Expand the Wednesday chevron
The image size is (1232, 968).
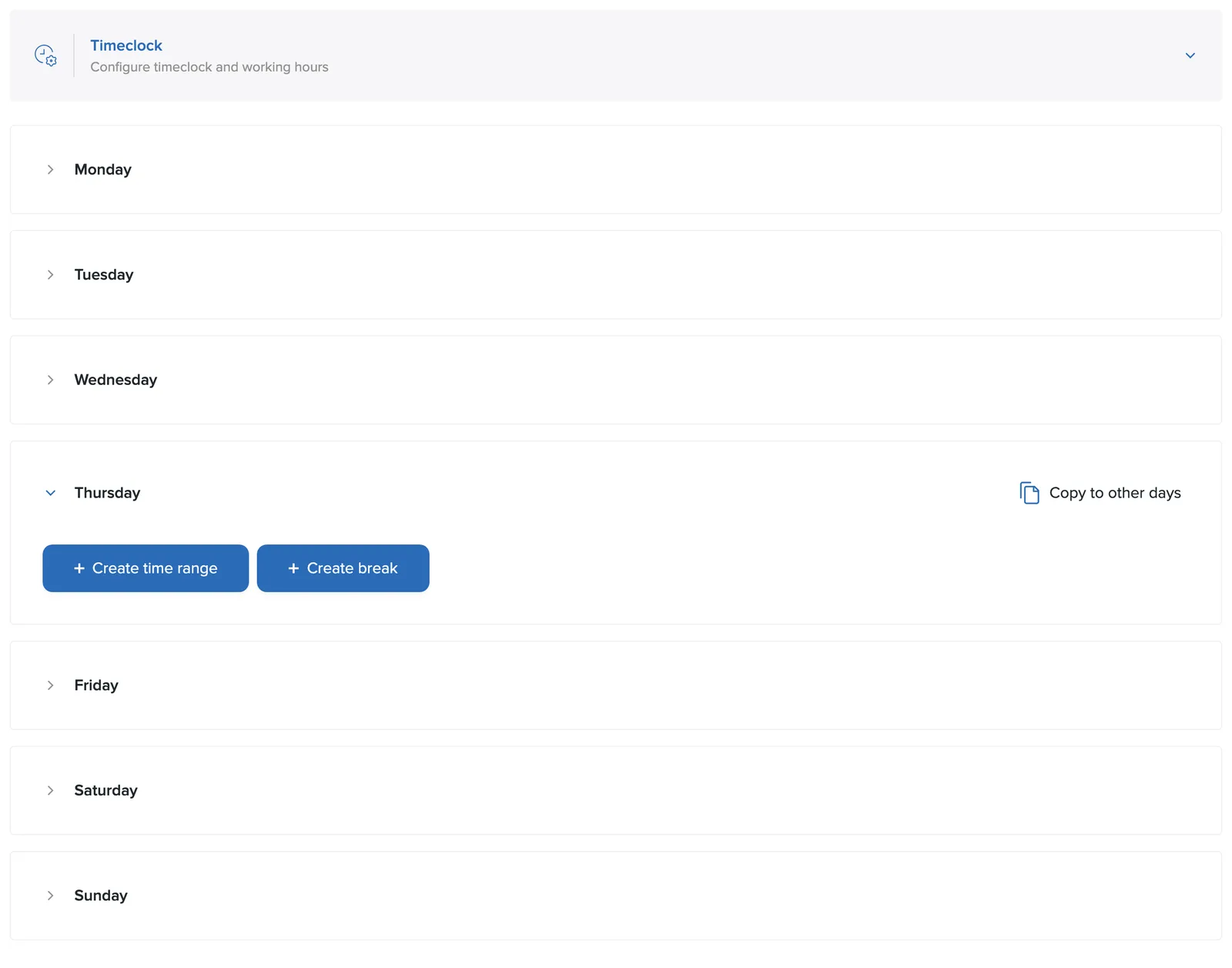(x=50, y=380)
